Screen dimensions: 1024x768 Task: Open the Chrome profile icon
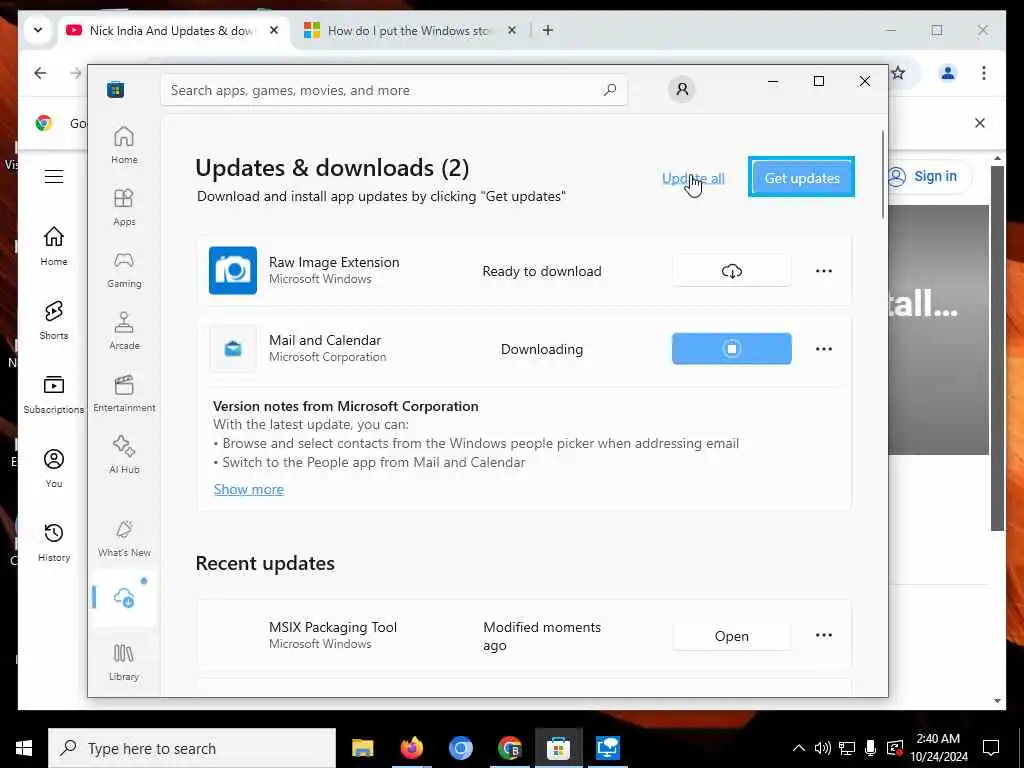click(948, 73)
